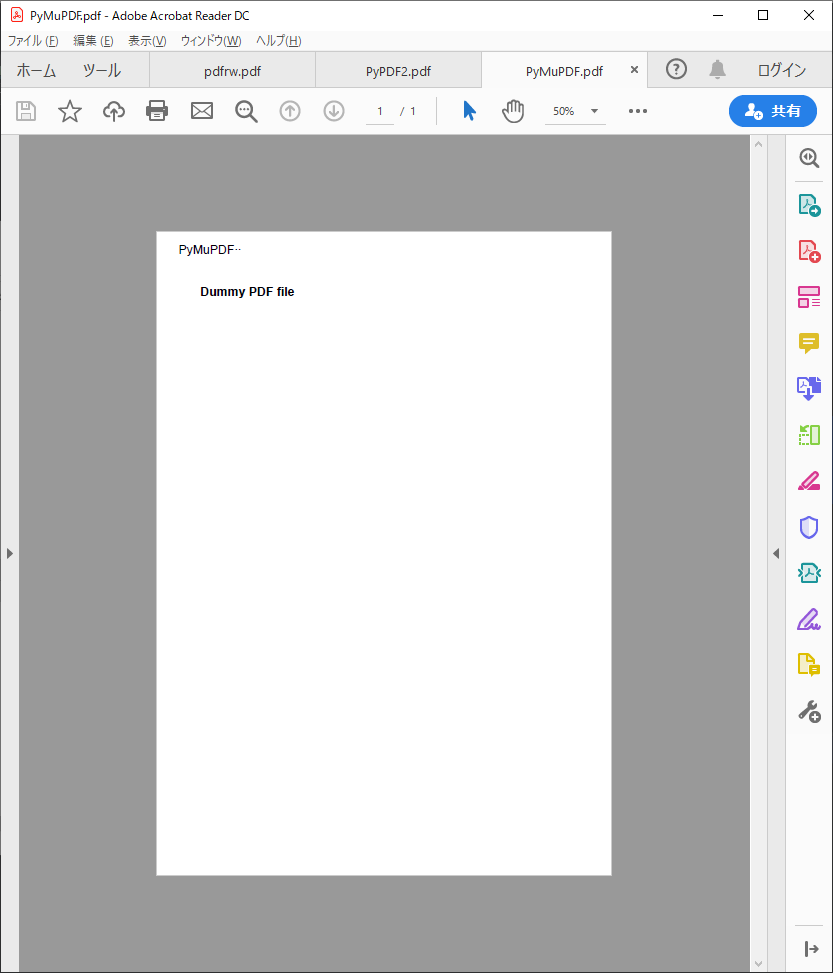Select the Hand tool
The image size is (833, 973).
[513, 111]
